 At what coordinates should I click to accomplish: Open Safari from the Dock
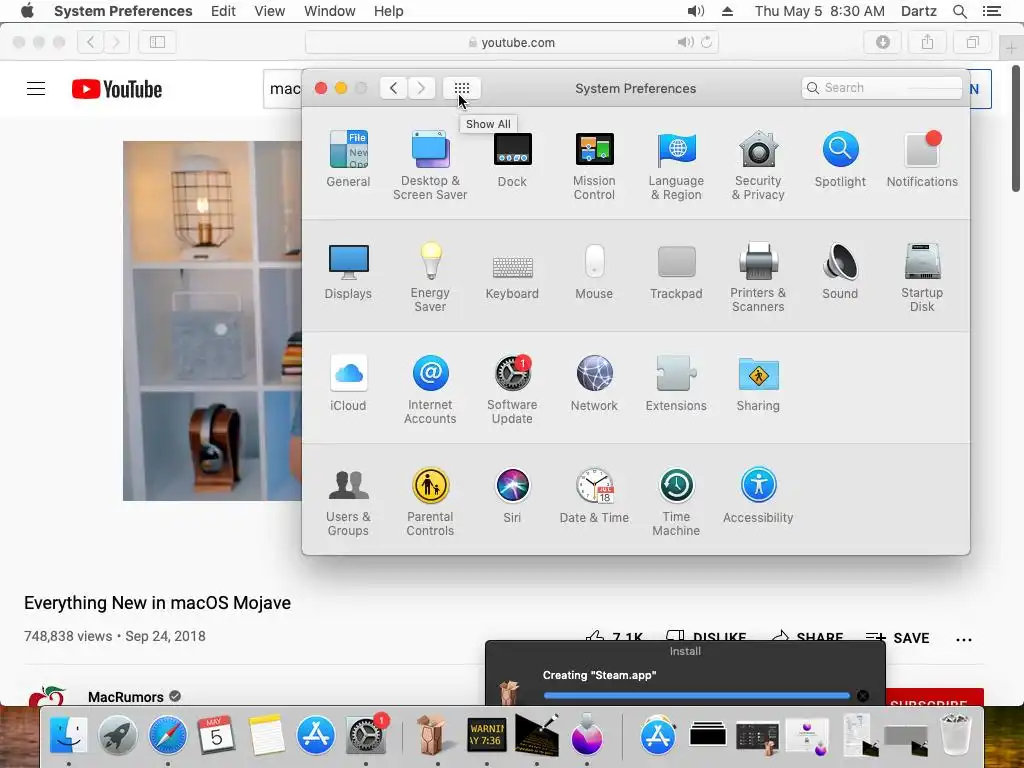[167, 735]
